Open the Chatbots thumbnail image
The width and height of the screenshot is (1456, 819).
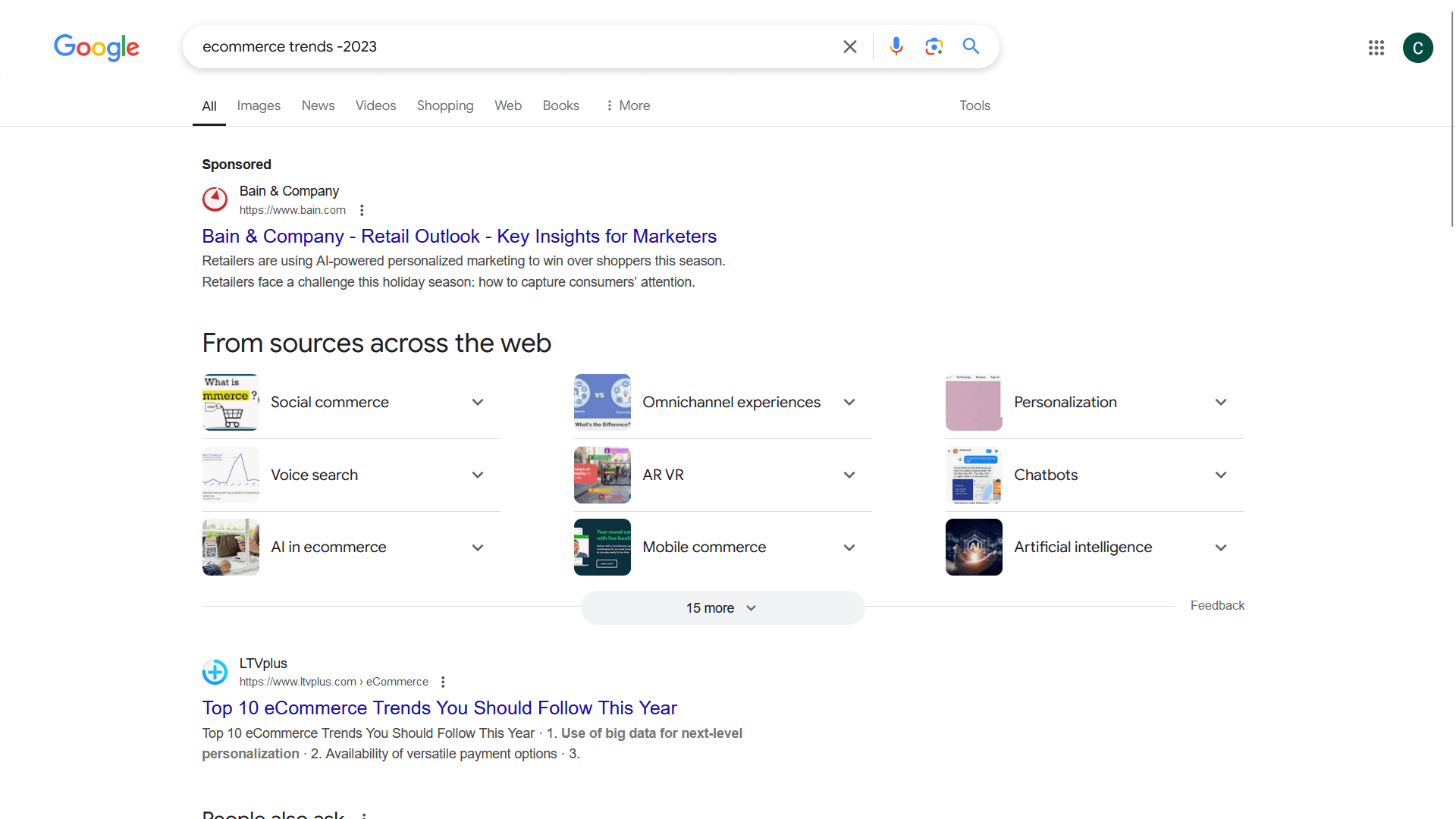pyautogui.click(x=974, y=475)
